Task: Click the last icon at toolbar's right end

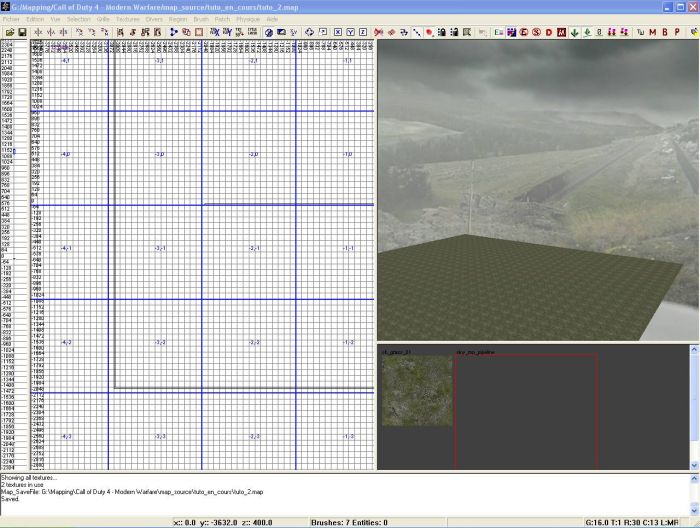Action: tap(694, 32)
